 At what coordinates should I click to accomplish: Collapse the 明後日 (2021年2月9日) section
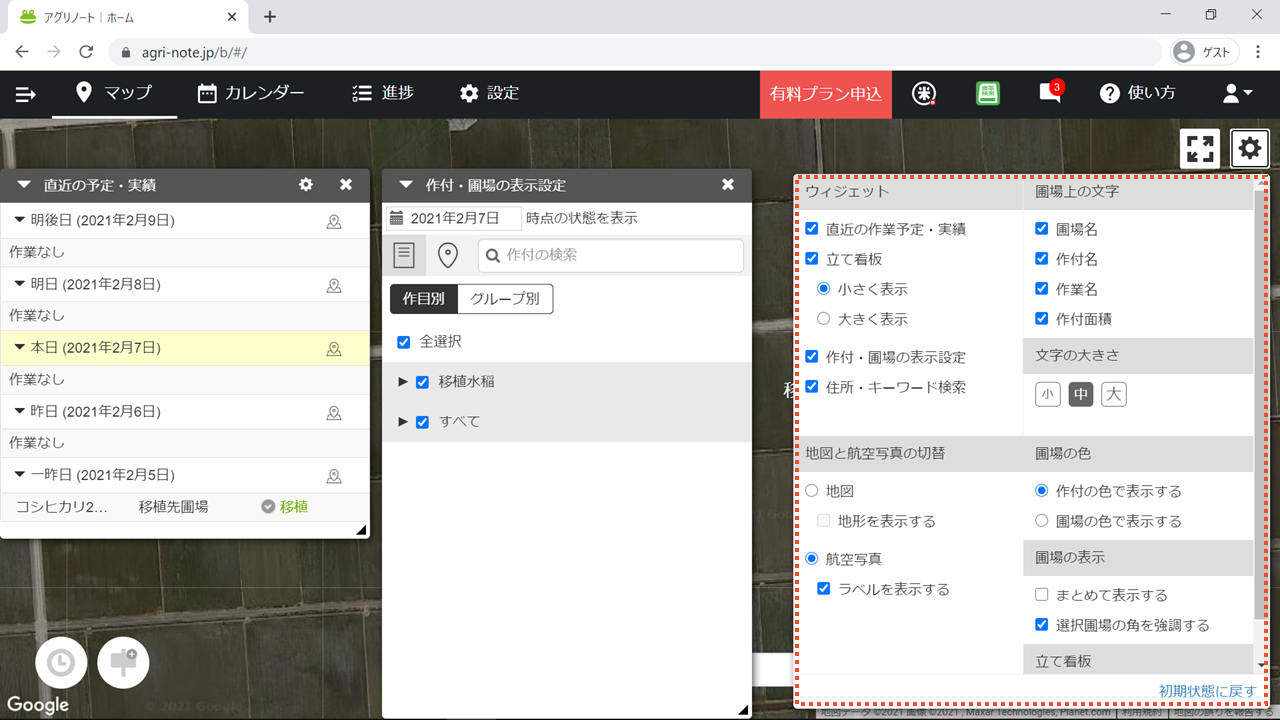pyautogui.click(x=19, y=221)
